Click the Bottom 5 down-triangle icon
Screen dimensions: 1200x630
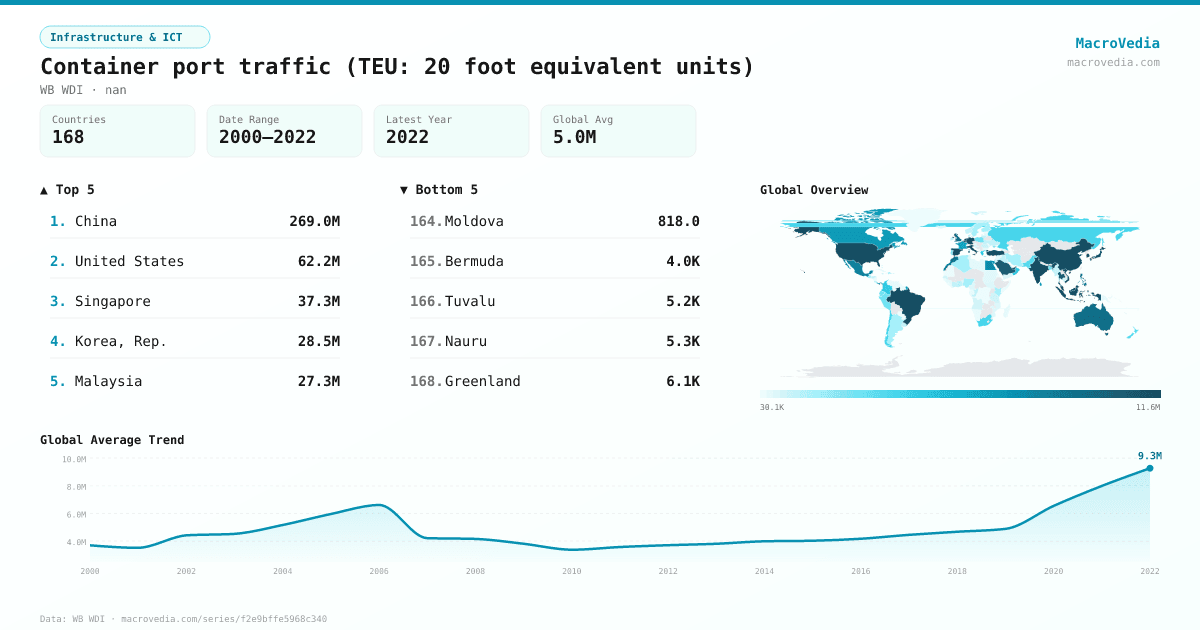tap(404, 190)
